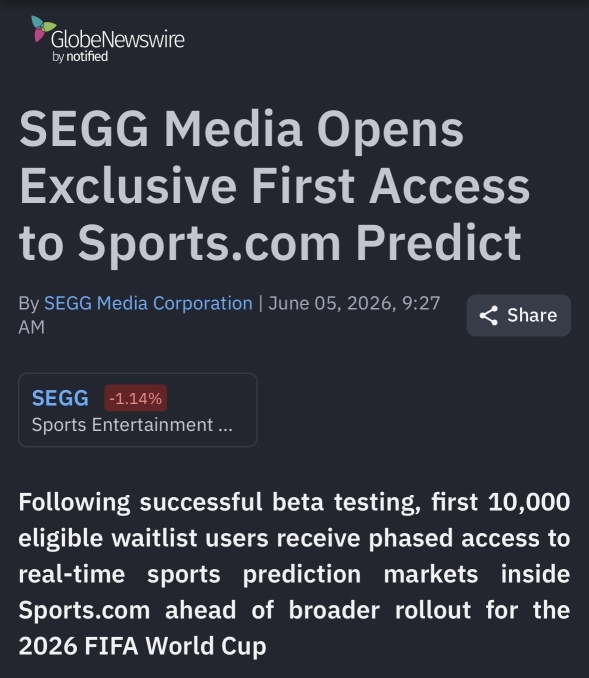This screenshot has height=678, width=589.
Task: Click the GlobeNewswire wordmark text
Action: tap(118, 39)
